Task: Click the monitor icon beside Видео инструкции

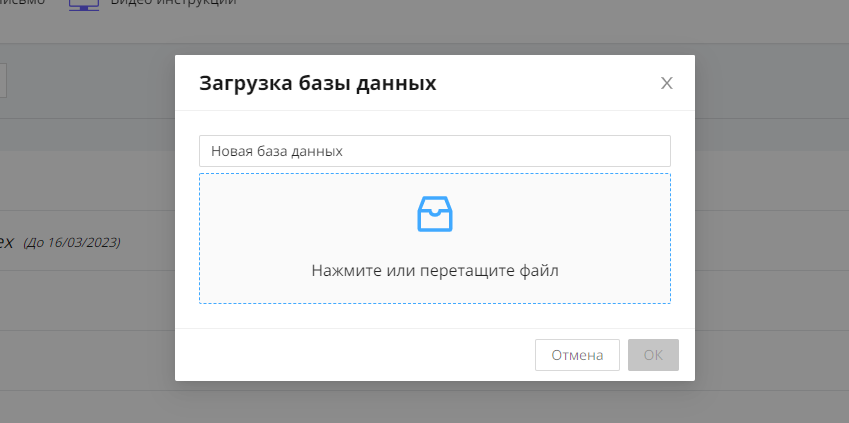Action: pos(84,3)
